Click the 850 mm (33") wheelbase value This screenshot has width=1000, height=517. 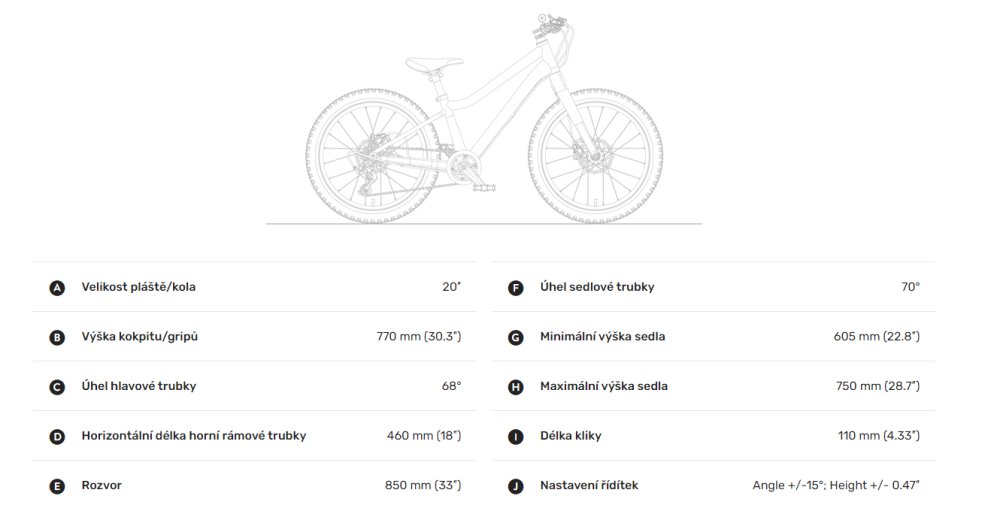tap(423, 486)
